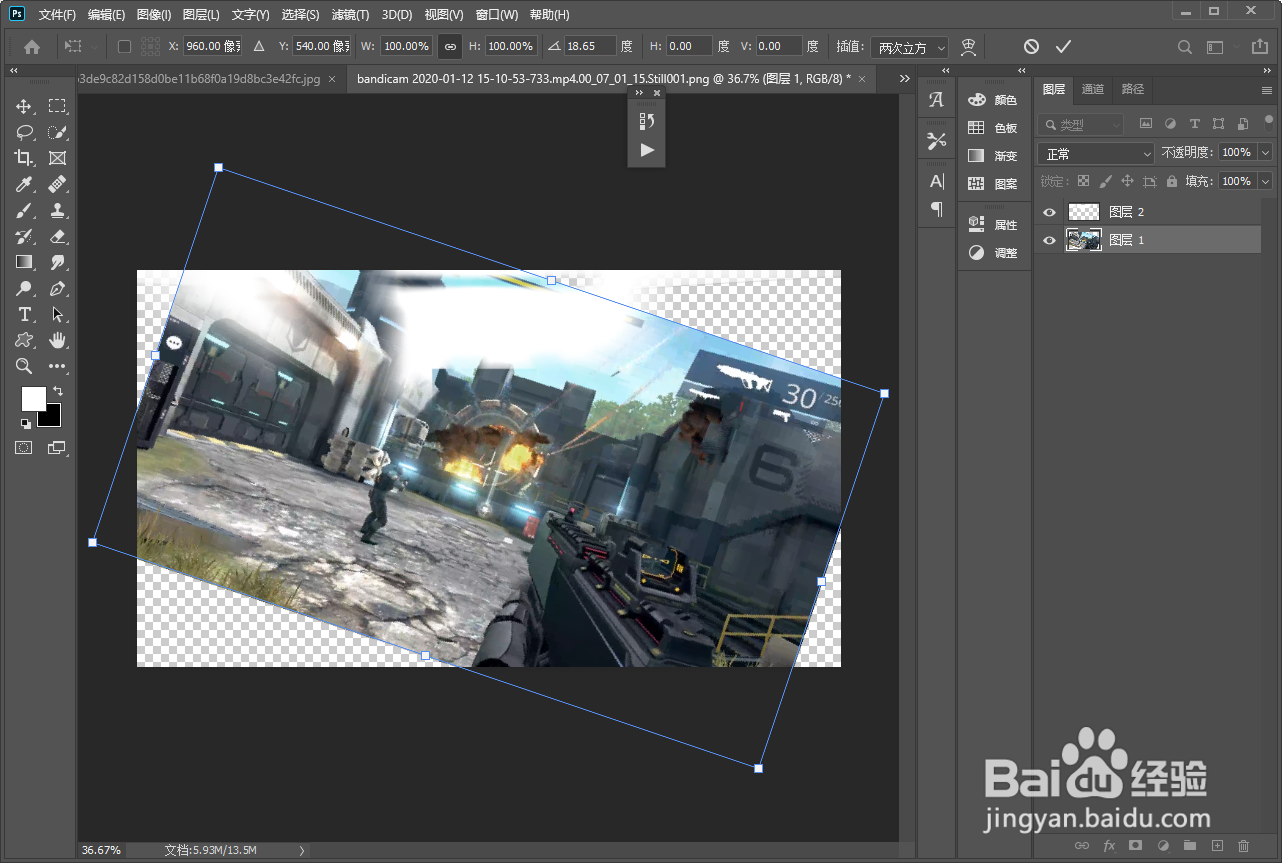The height and width of the screenshot is (863, 1282).
Task: Hide layer 图层 1
Action: click(1049, 240)
